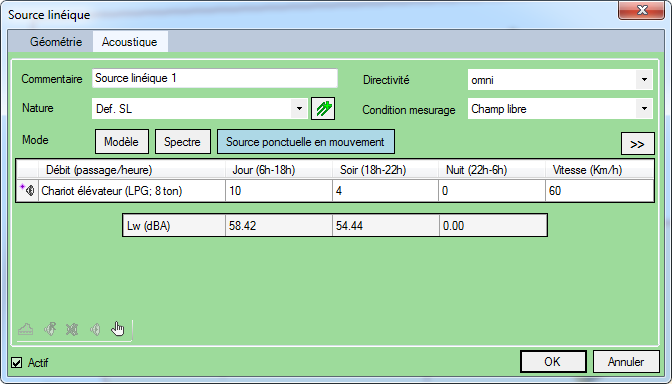The height and width of the screenshot is (384, 672).
Task: Click the Commentaire field containing Source linéique 1
Action: (x=215, y=78)
